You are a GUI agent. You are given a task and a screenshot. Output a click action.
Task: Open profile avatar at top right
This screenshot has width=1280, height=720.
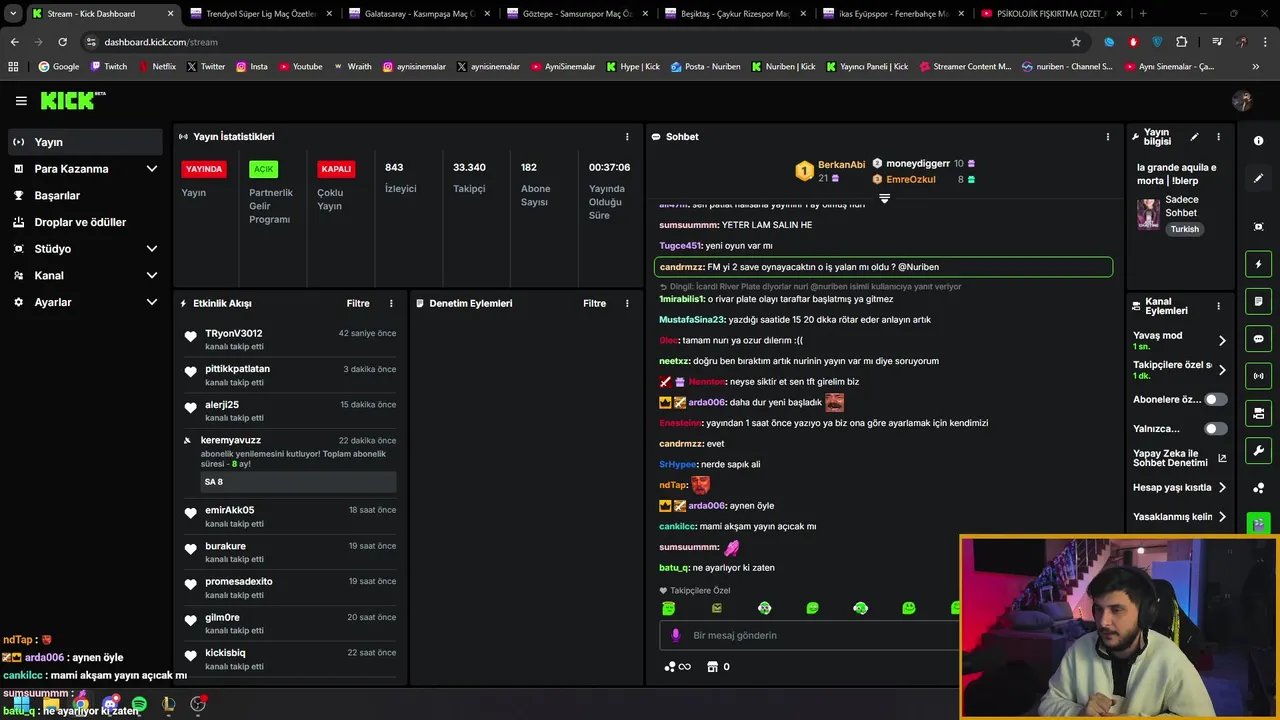pos(1242,101)
